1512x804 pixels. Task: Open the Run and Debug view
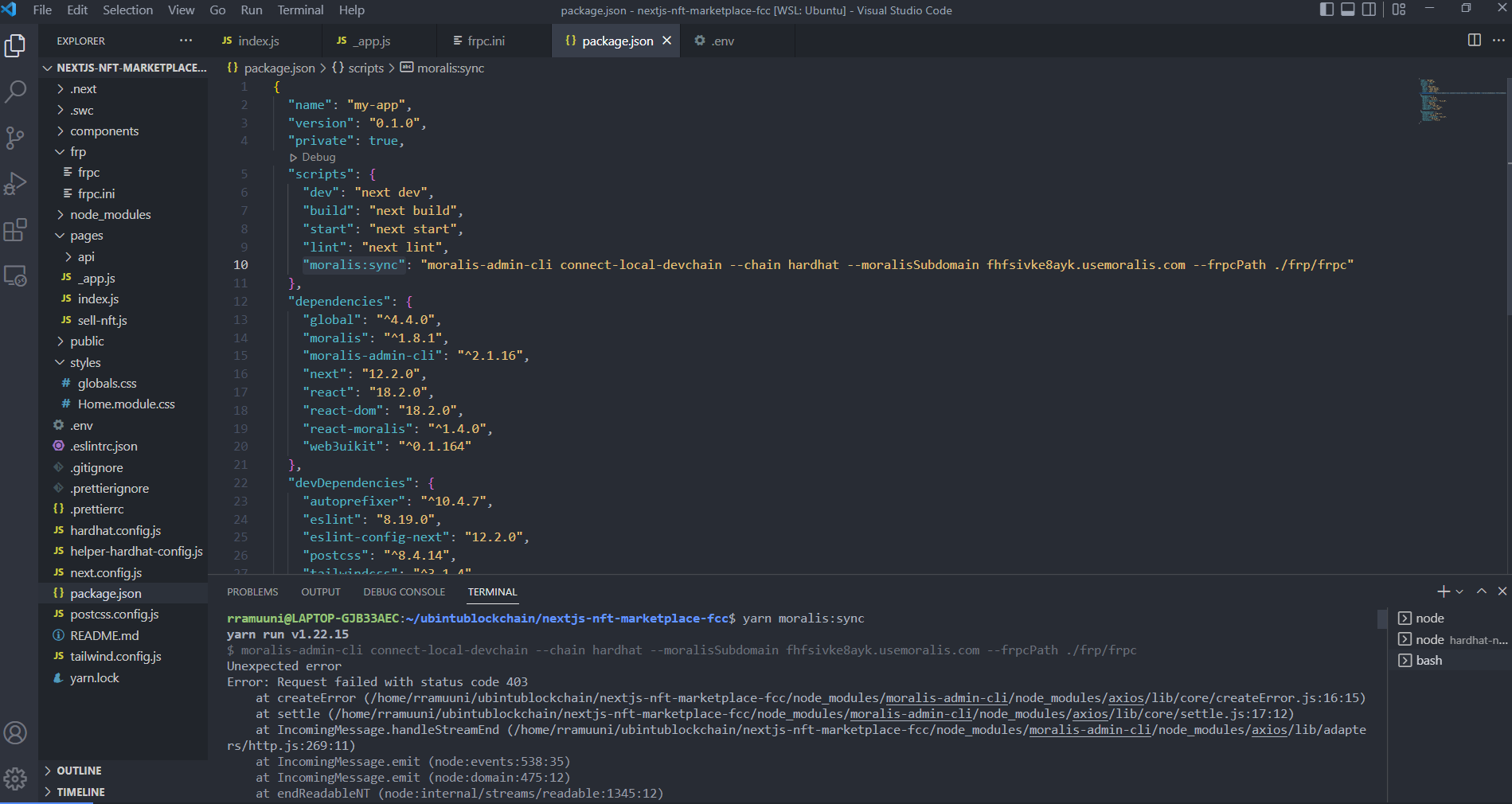point(15,184)
